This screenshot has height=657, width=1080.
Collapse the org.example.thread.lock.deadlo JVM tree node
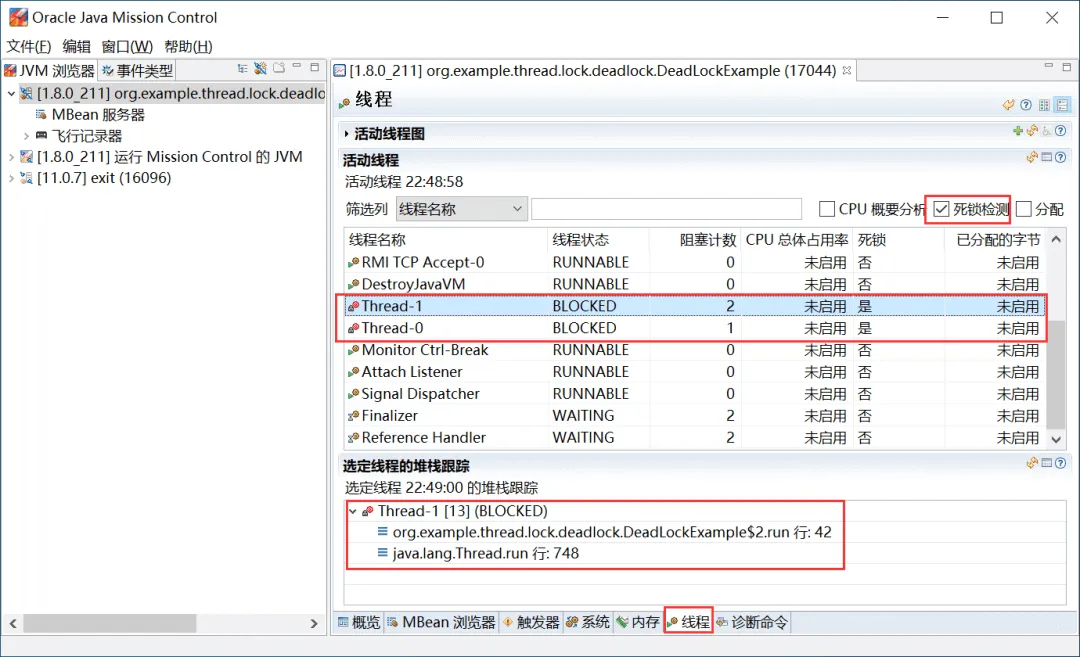pos(12,93)
